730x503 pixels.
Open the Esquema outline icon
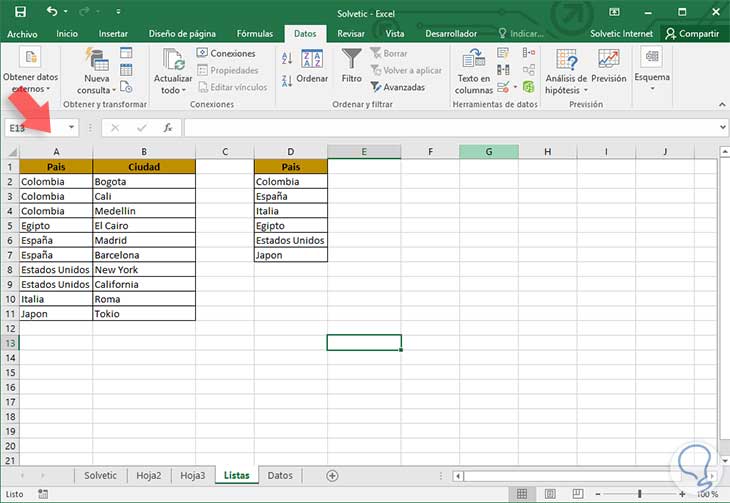pyautogui.click(x=652, y=57)
